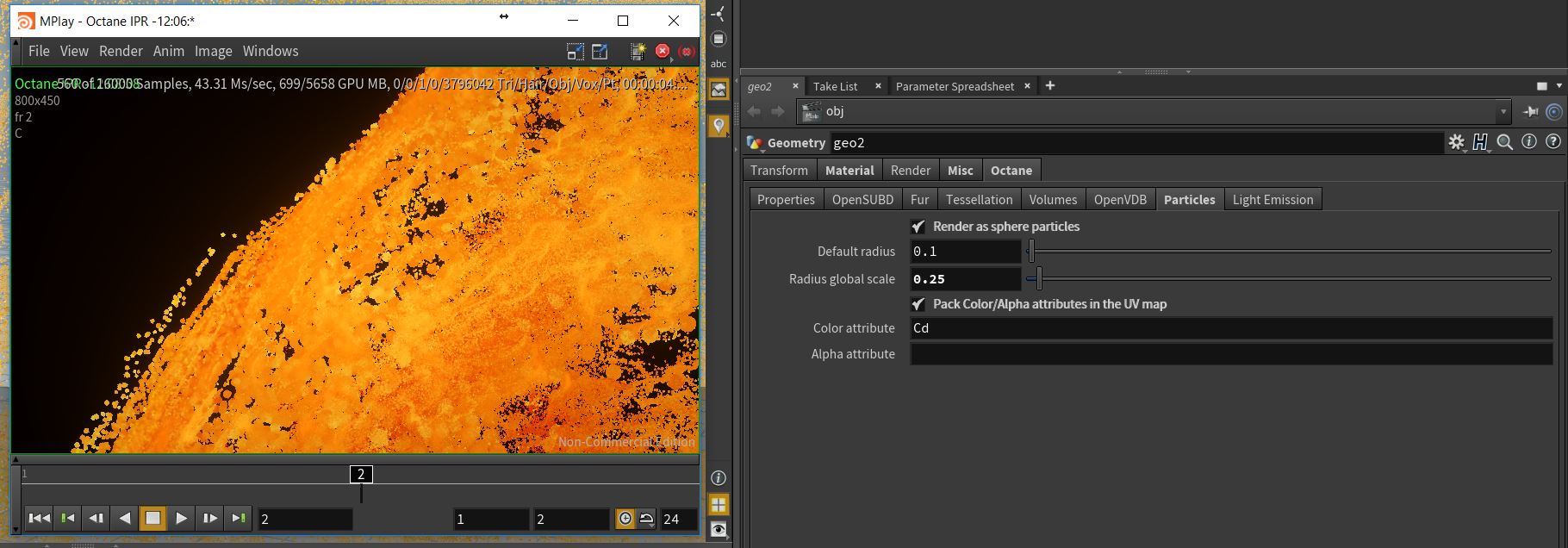This screenshot has width=1568, height=548.
Task: Open the Light Emission subtab
Action: coord(1272,199)
